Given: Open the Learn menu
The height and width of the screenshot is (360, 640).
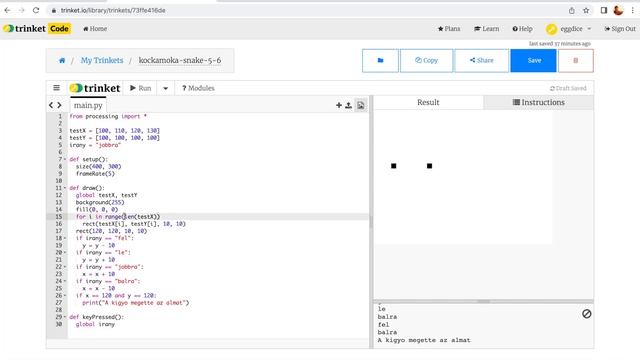Looking at the screenshot, I should (x=487, y=29).
